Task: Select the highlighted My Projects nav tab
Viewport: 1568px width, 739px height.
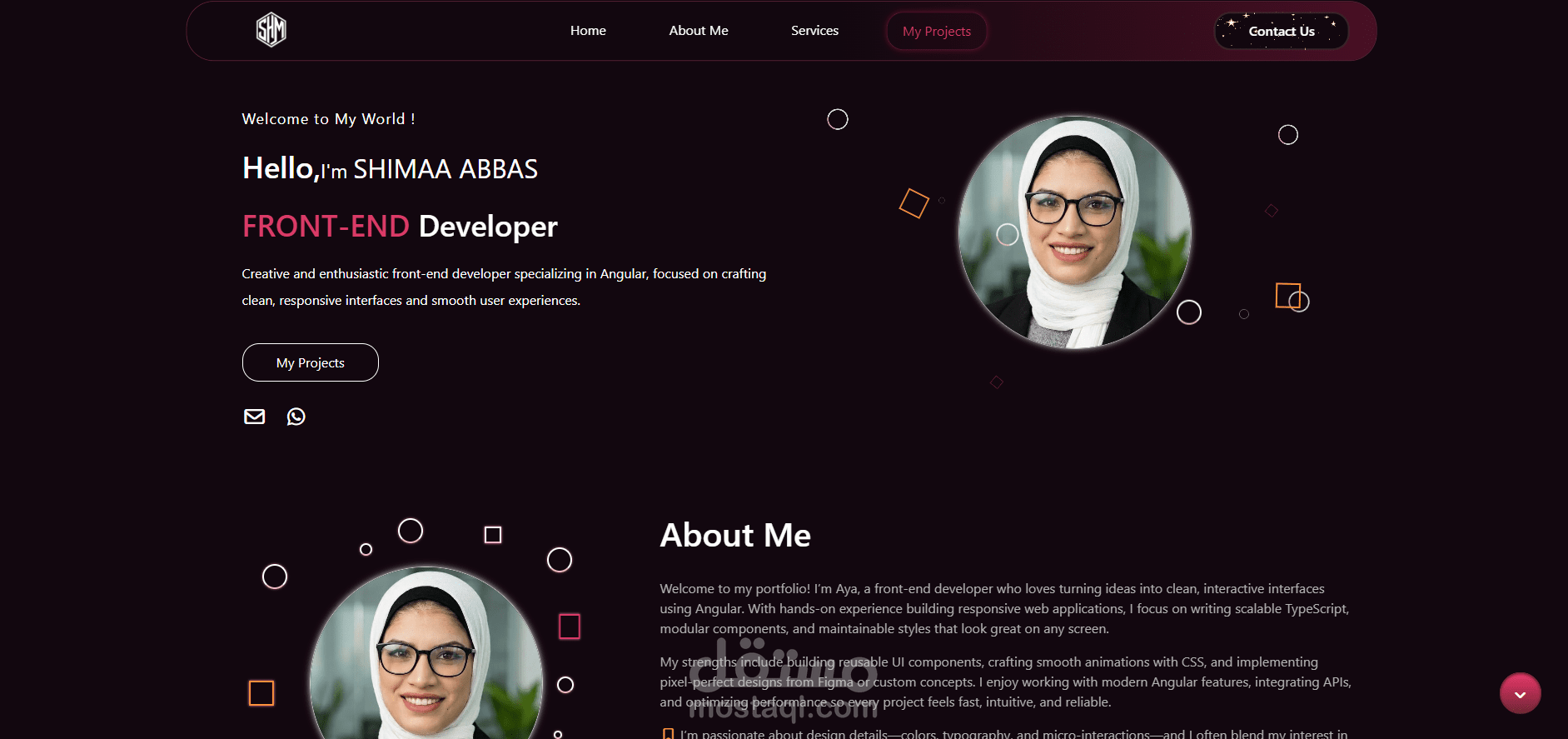Action: [x=937, y=31]
